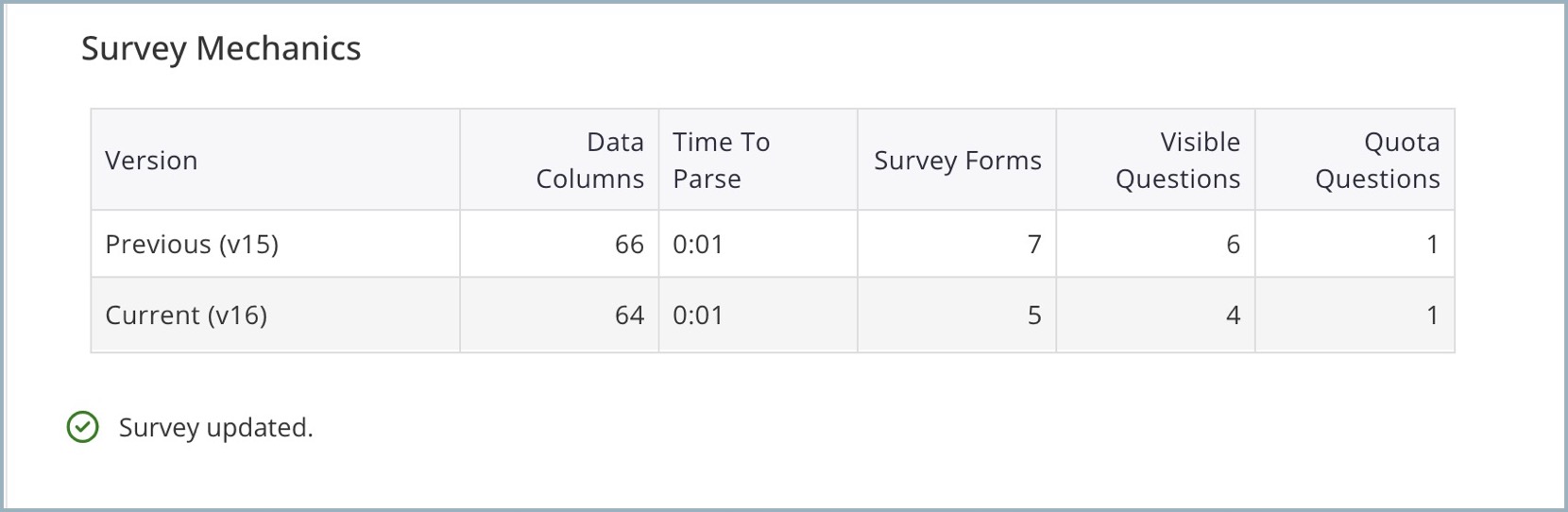Click the Survey updated status message
Viewport: 1568px width, 512px height.
pos(215,427)
